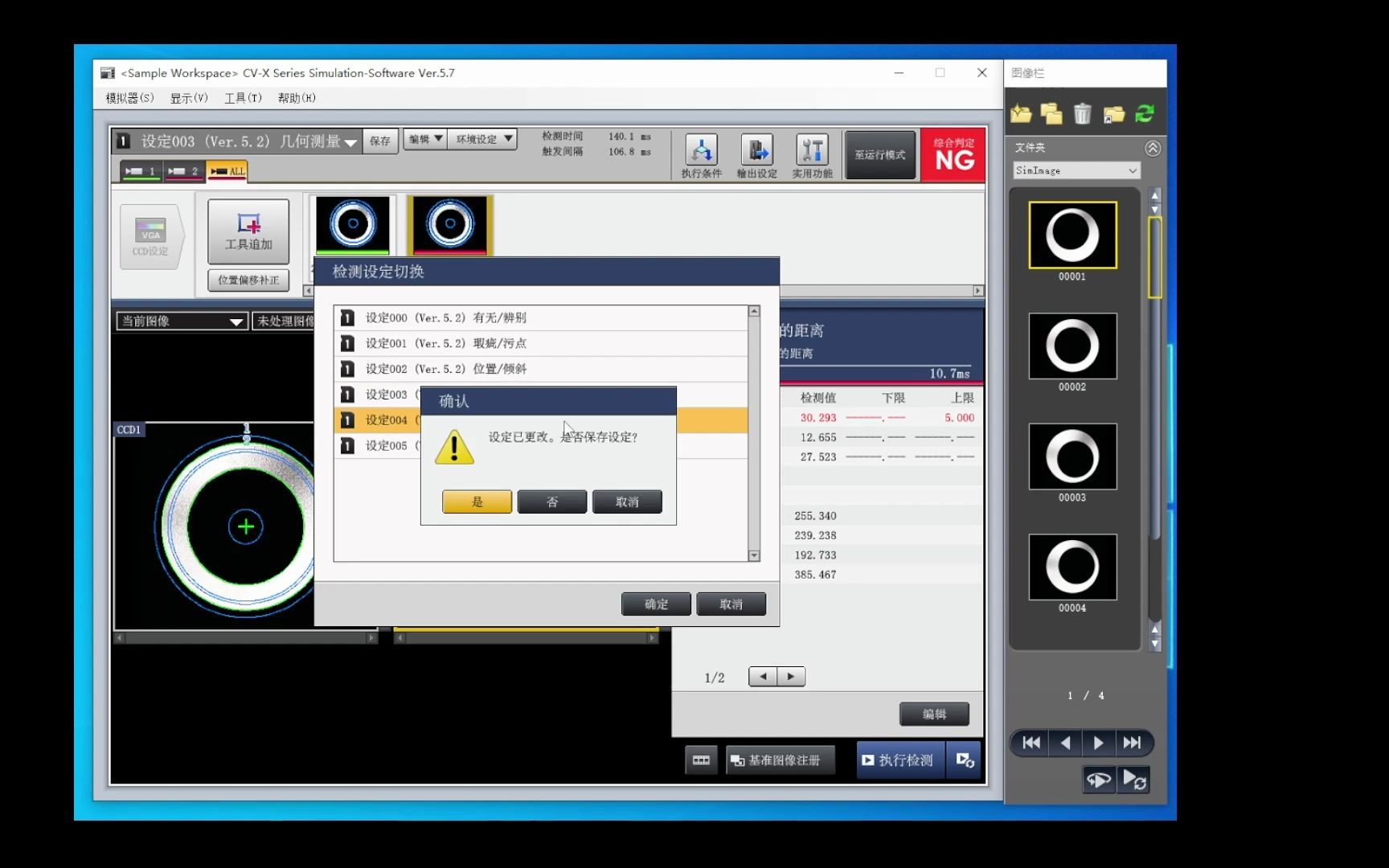Go to the previous image in 图像栏
The width and height of the screenshot is (1389, 868).
coord(1065,743)
